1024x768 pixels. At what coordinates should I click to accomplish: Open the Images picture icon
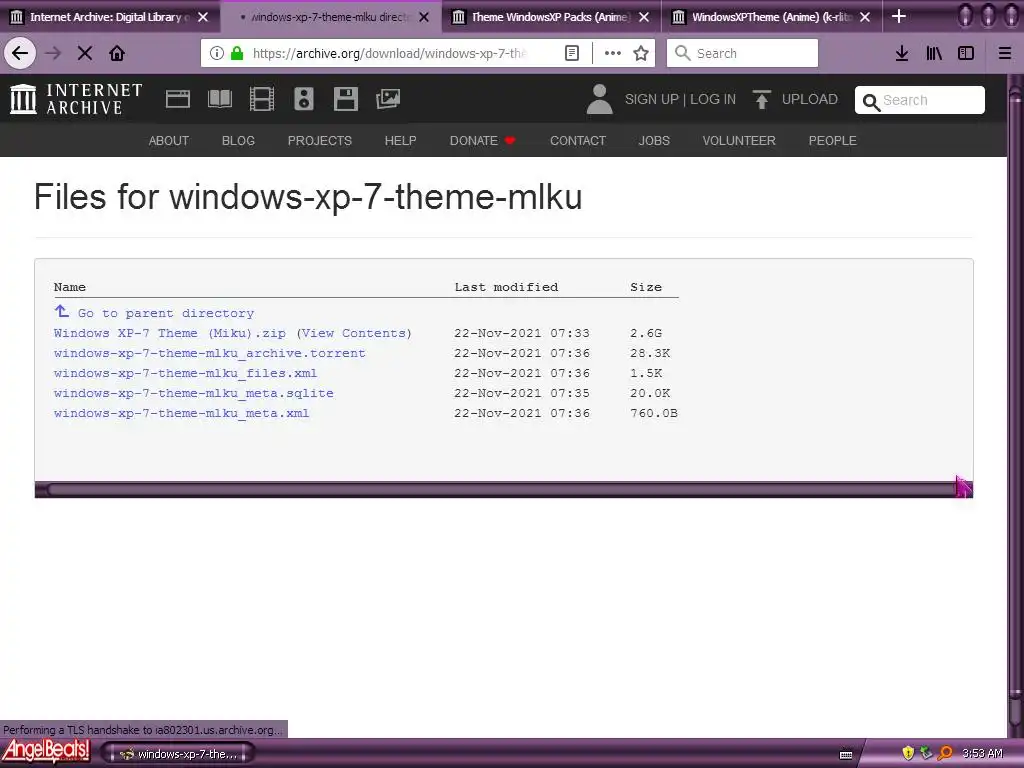pyautogui.click(x=388, y=99)
